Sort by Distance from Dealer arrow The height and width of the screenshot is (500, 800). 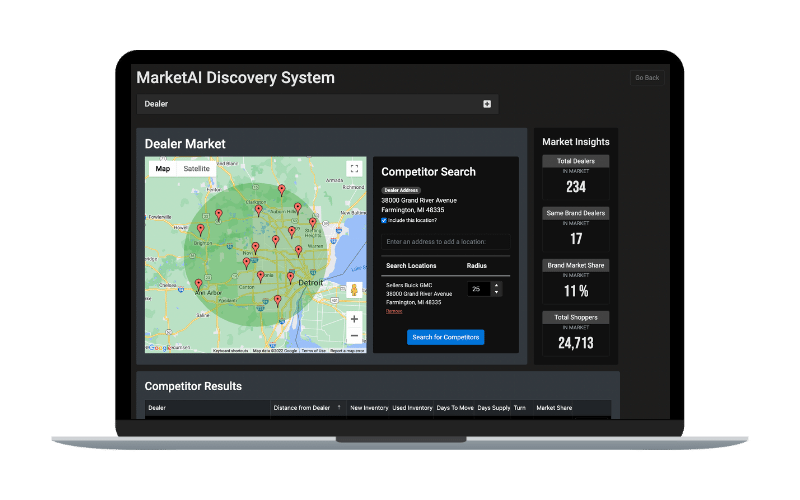[x=339, y=408]
